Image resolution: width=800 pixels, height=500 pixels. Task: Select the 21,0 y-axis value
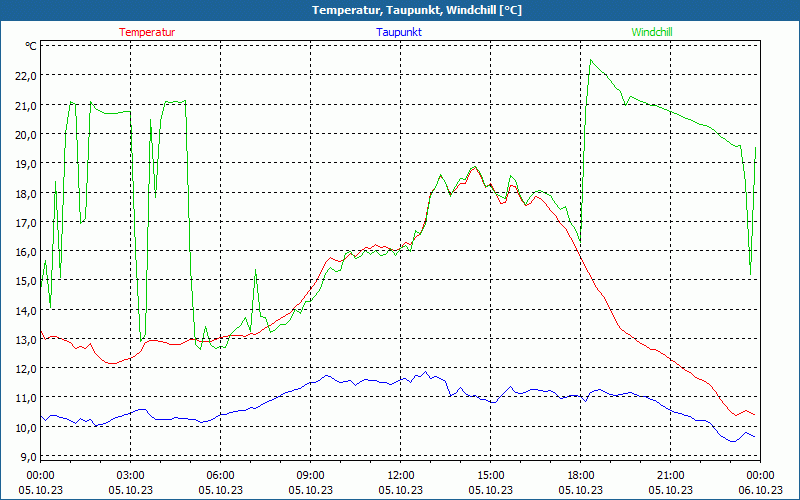pyautogui.click(x=27, y=105)
